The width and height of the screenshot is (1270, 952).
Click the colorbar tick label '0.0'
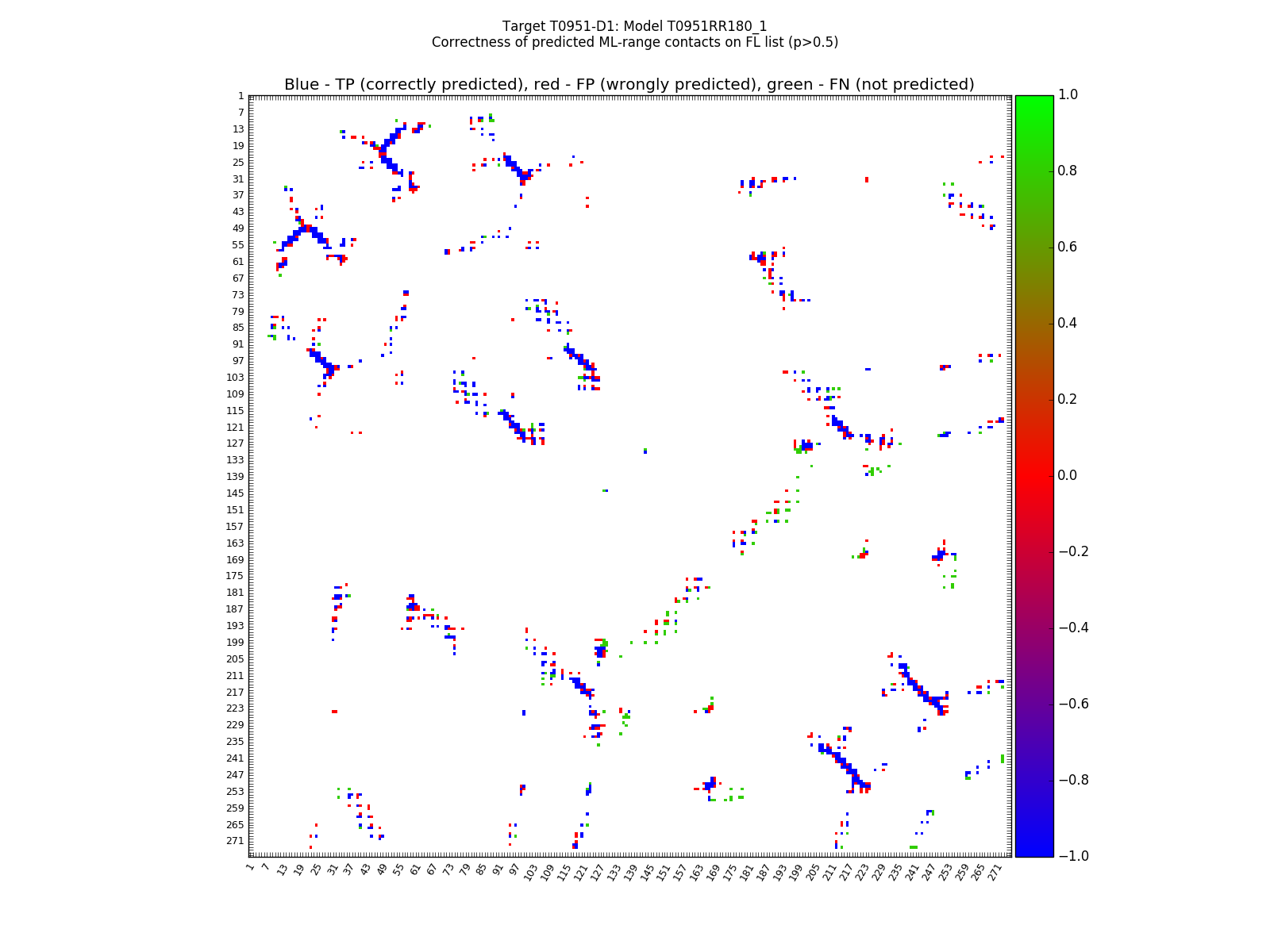click(1067, 475)
